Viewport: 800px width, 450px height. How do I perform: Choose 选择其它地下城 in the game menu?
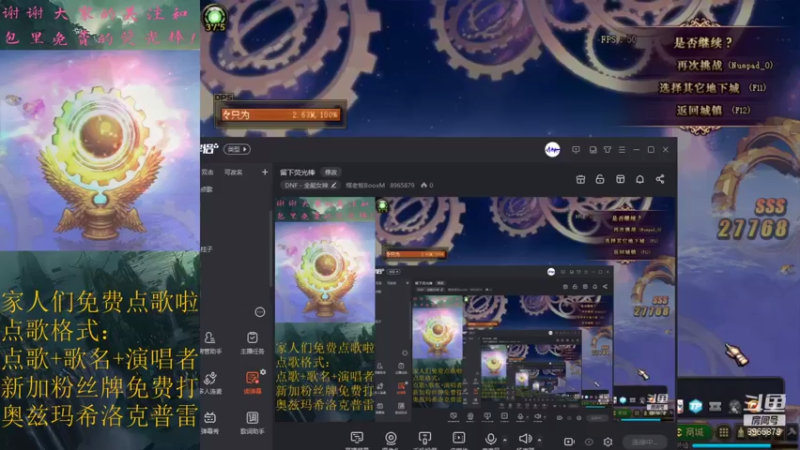[712, 88]
